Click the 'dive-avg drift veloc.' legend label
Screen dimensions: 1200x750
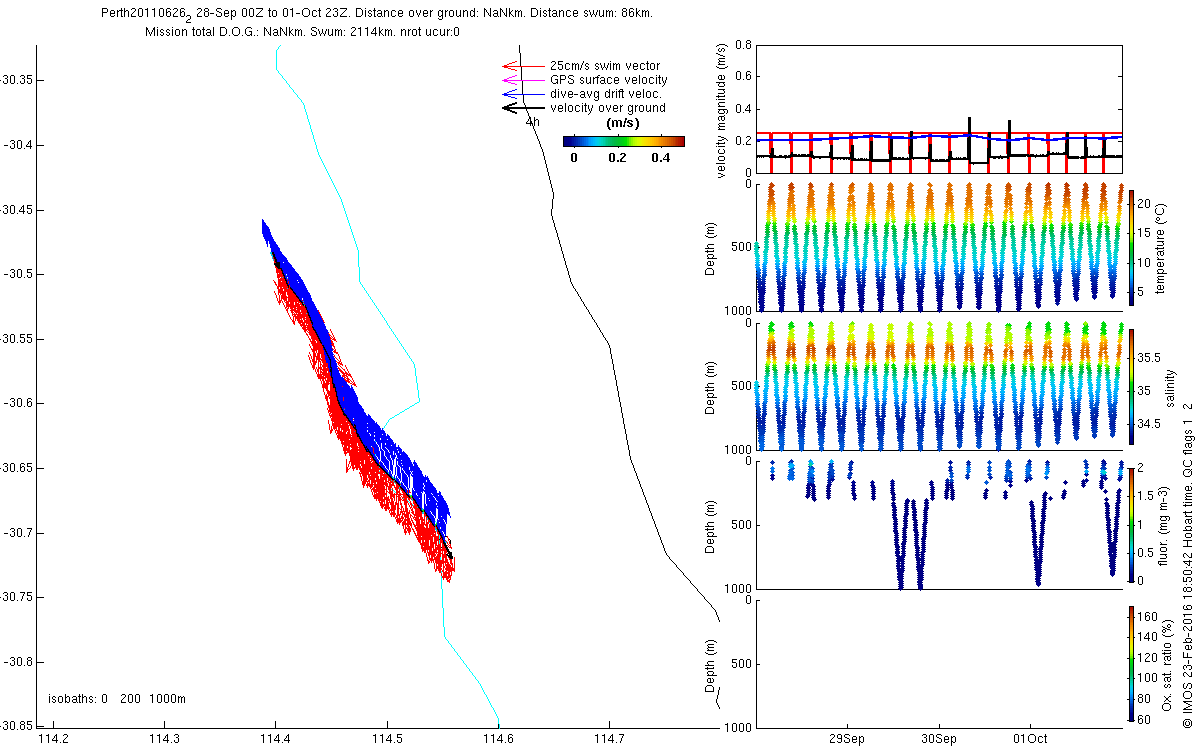[608, 94]
